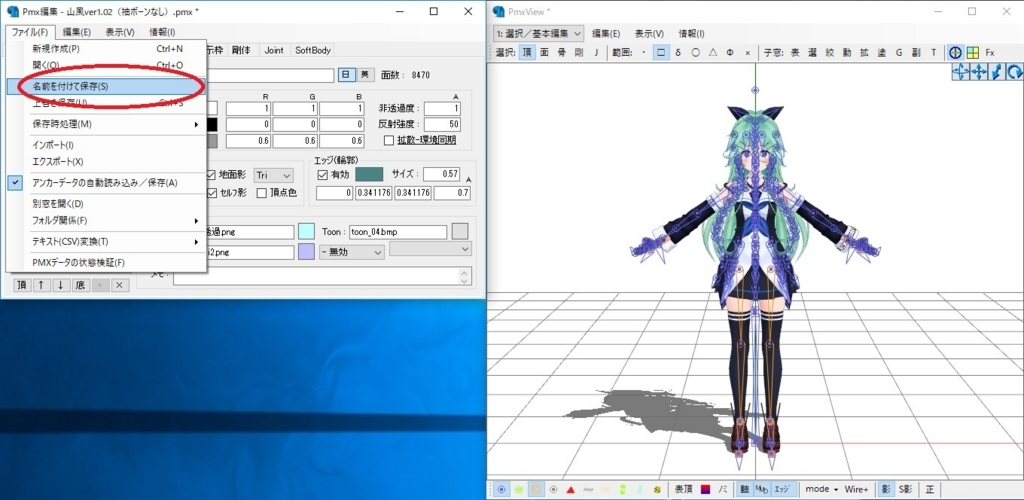The height and width of the screenshot is (500, 1024).
Task: Select face (面) selection mode in PmxView
Action: pyautogui.click(x=543, y=53)
